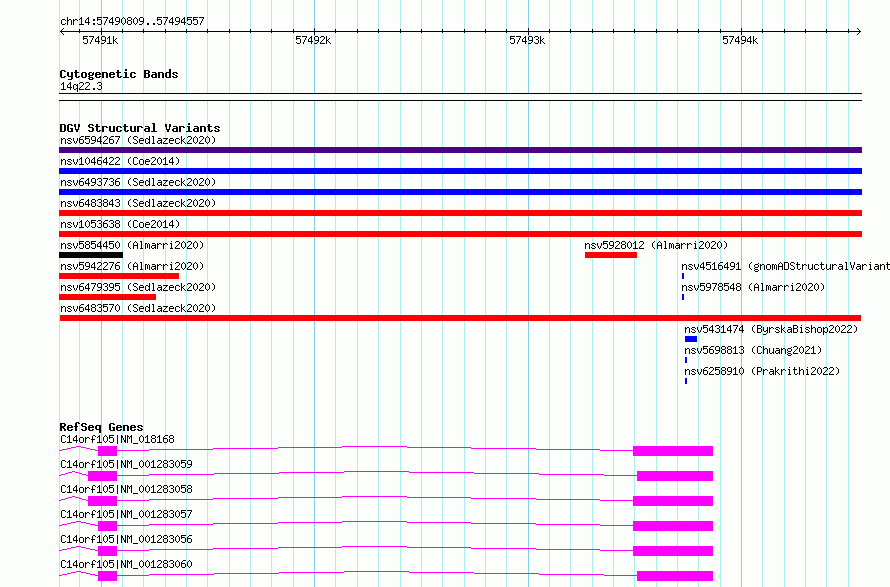
Task: Click the nsv5928012 (Almarri2020) red bar
Action: pos(611,255)
